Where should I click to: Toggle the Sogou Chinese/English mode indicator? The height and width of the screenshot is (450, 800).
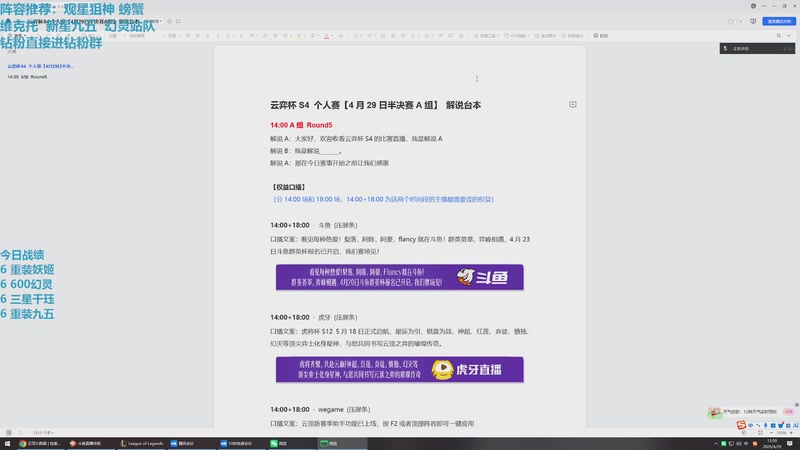pos(751,425)
